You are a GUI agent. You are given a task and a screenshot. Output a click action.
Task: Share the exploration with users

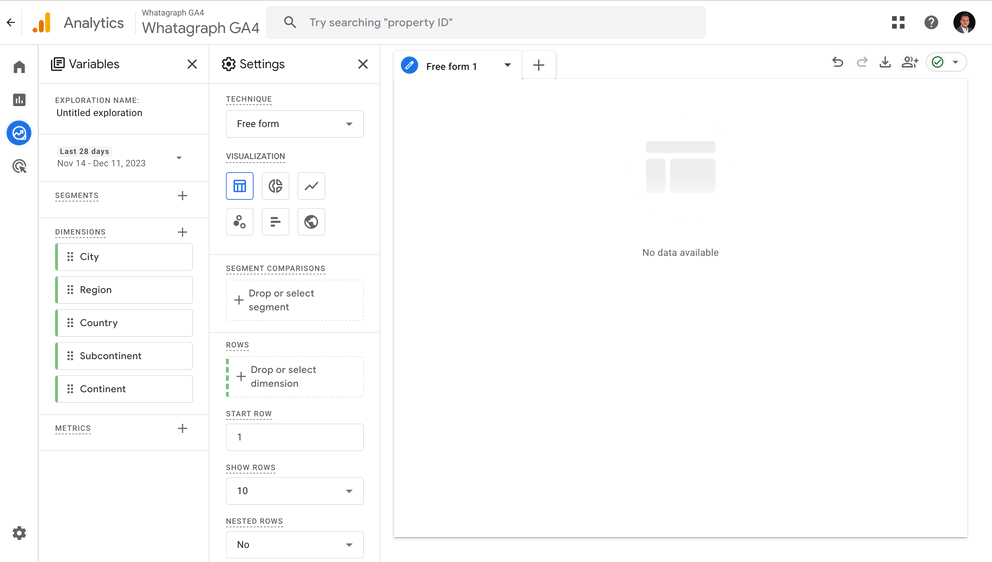(910, 62)
